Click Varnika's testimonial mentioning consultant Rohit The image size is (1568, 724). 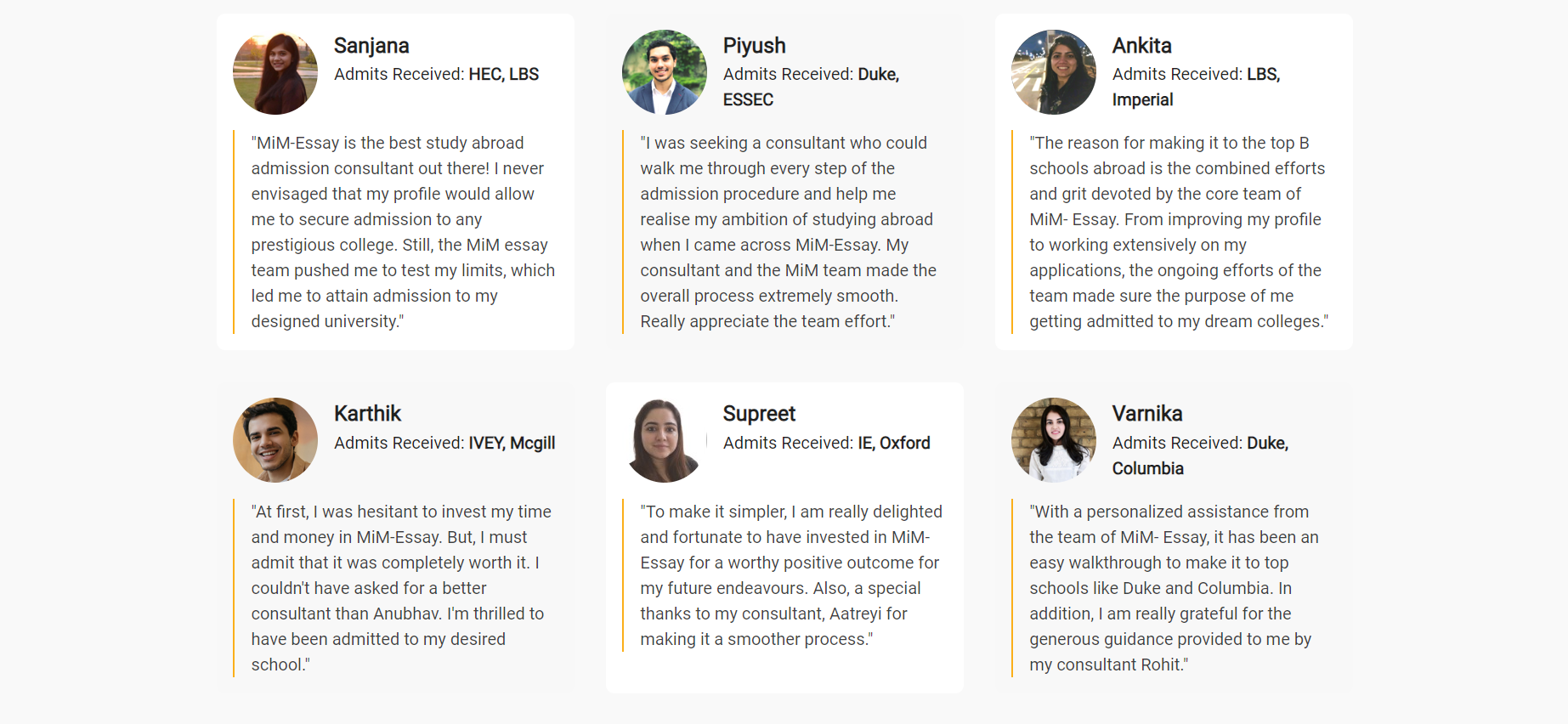1173,588
